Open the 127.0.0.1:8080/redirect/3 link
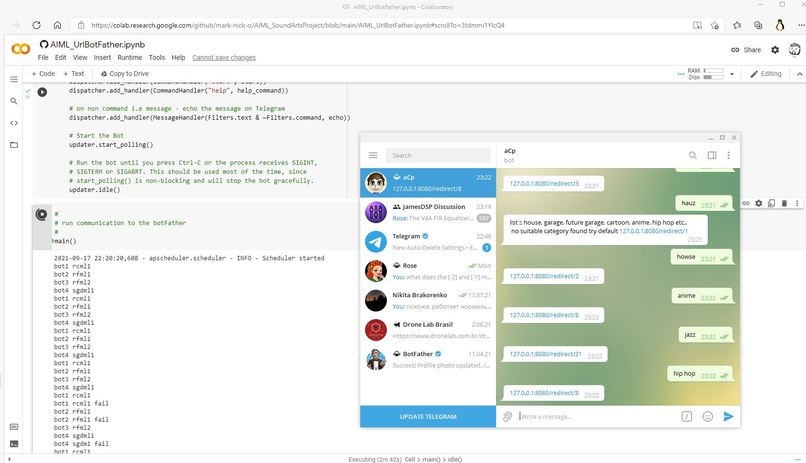The image size is (806, 463). point(544,183)
